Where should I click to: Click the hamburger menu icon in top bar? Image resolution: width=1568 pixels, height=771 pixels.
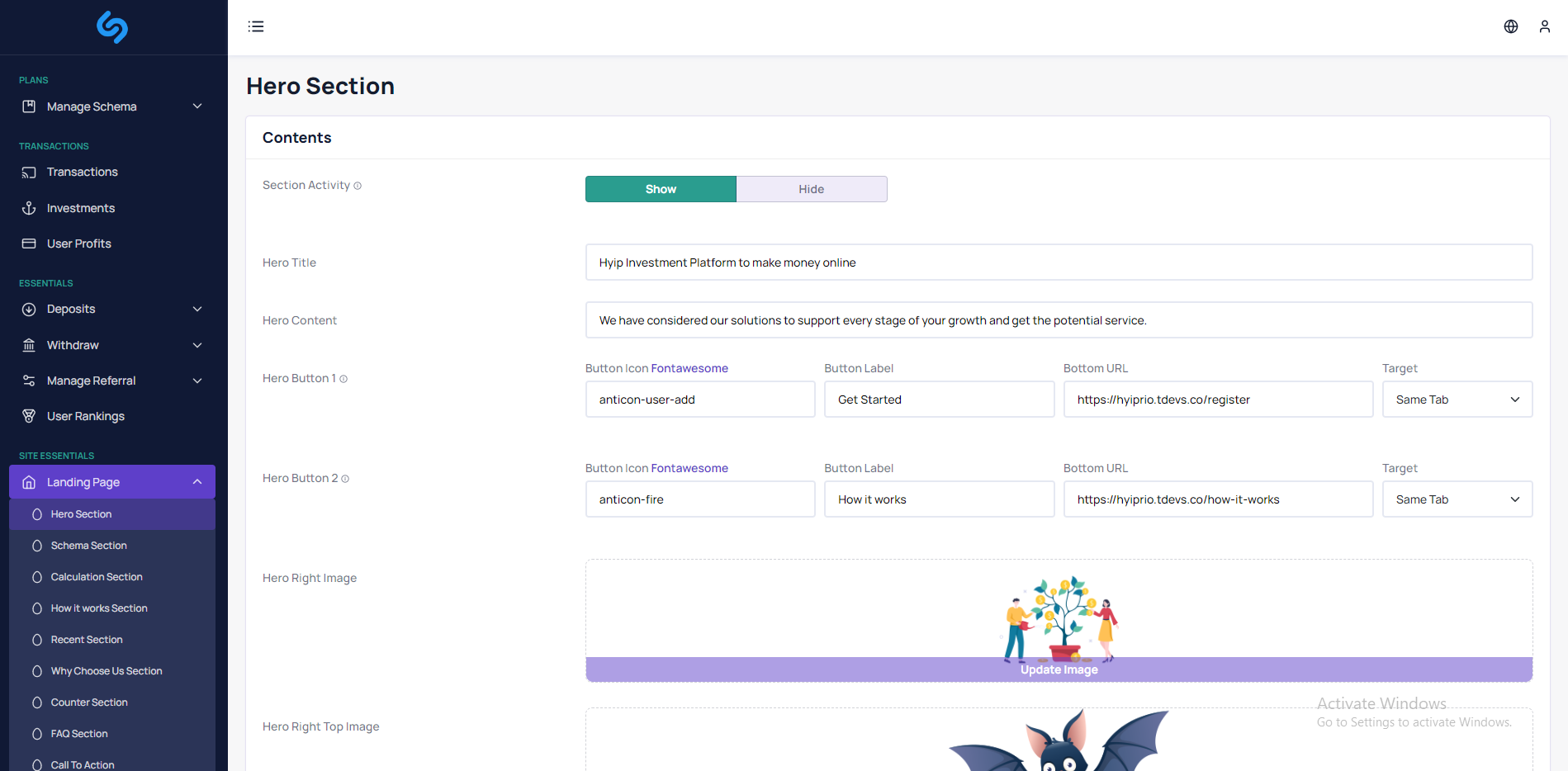click(x=256, y=26)
